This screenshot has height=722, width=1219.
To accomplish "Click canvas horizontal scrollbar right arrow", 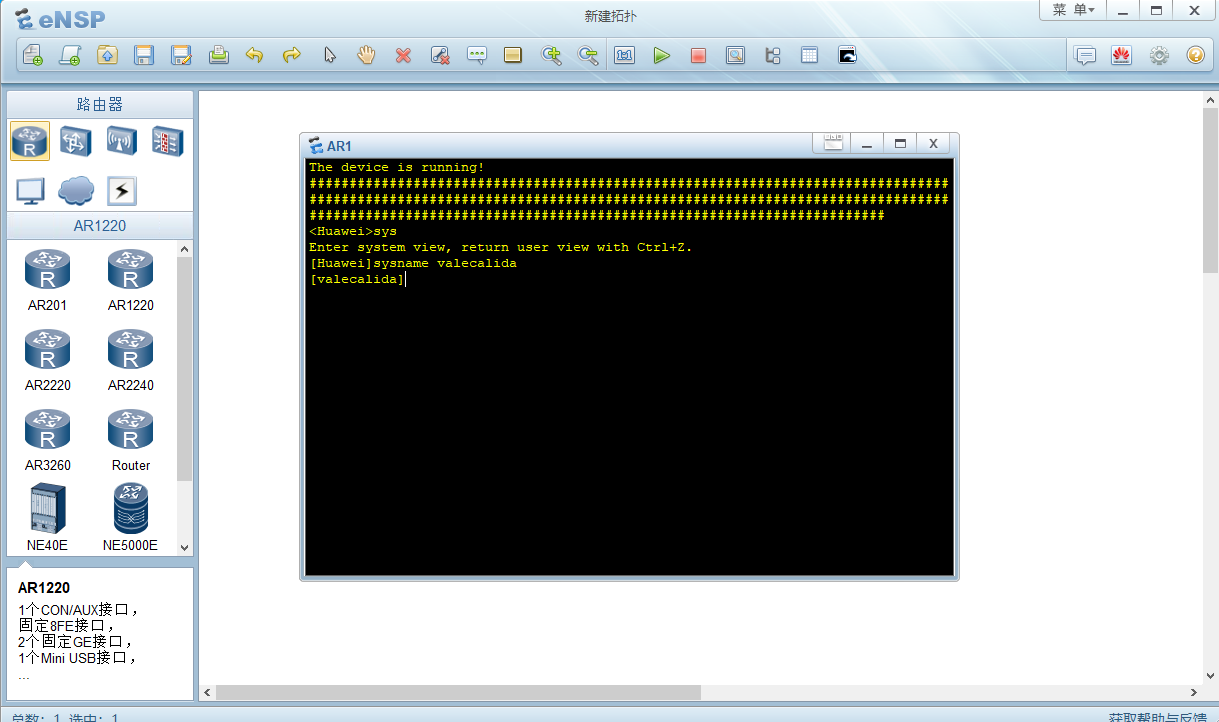I will pyautogui.click(x=1194, y=692).
